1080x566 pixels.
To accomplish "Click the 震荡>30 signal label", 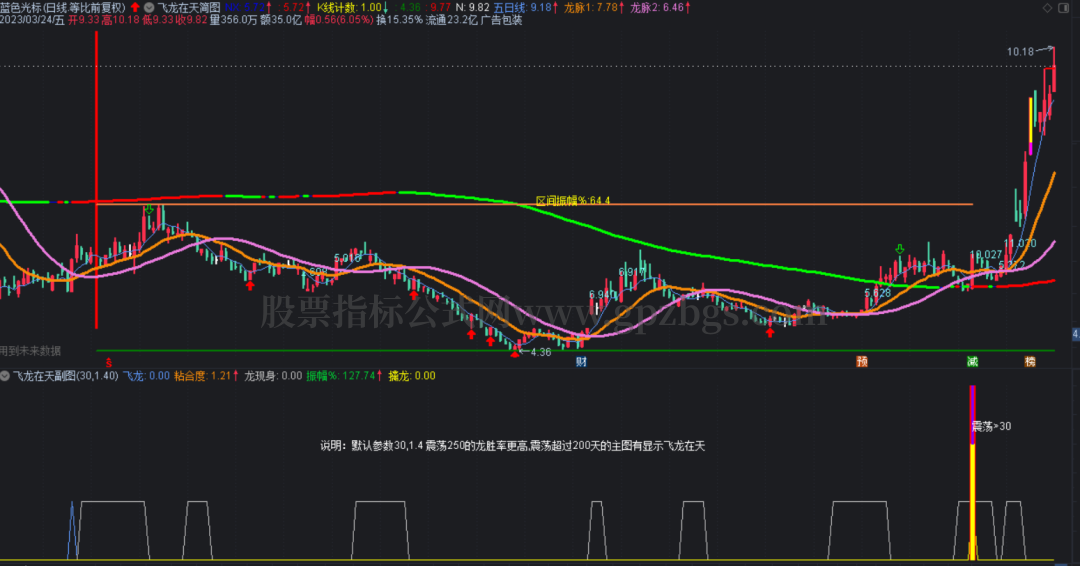I will click(991, 426).
